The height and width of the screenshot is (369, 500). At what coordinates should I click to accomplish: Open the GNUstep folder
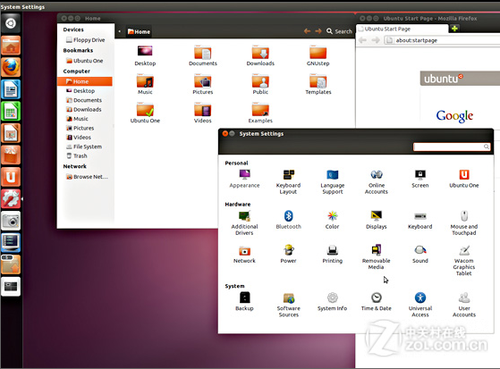point(318,56)
